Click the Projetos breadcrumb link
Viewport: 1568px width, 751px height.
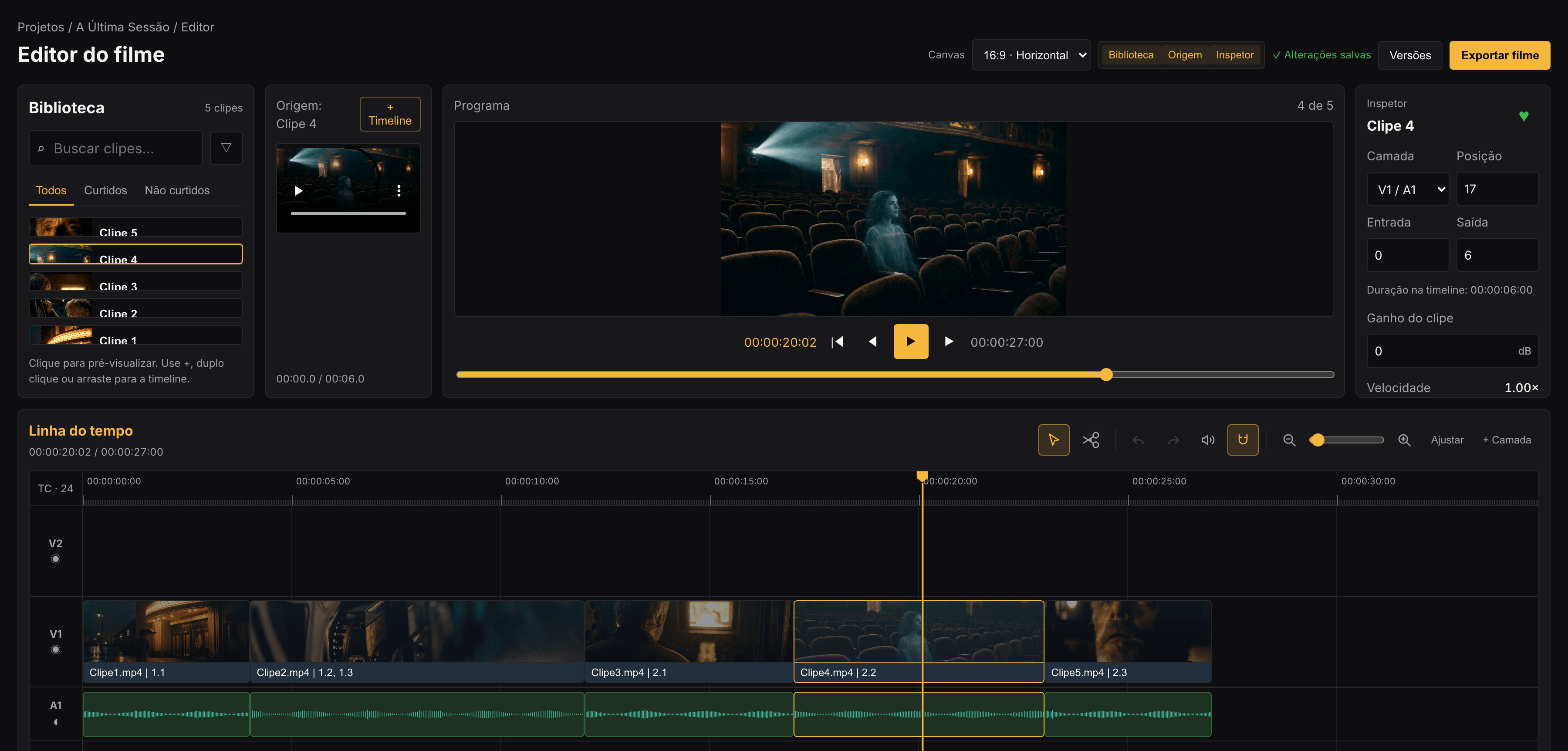pyautogui.click(x=41, y=27)
